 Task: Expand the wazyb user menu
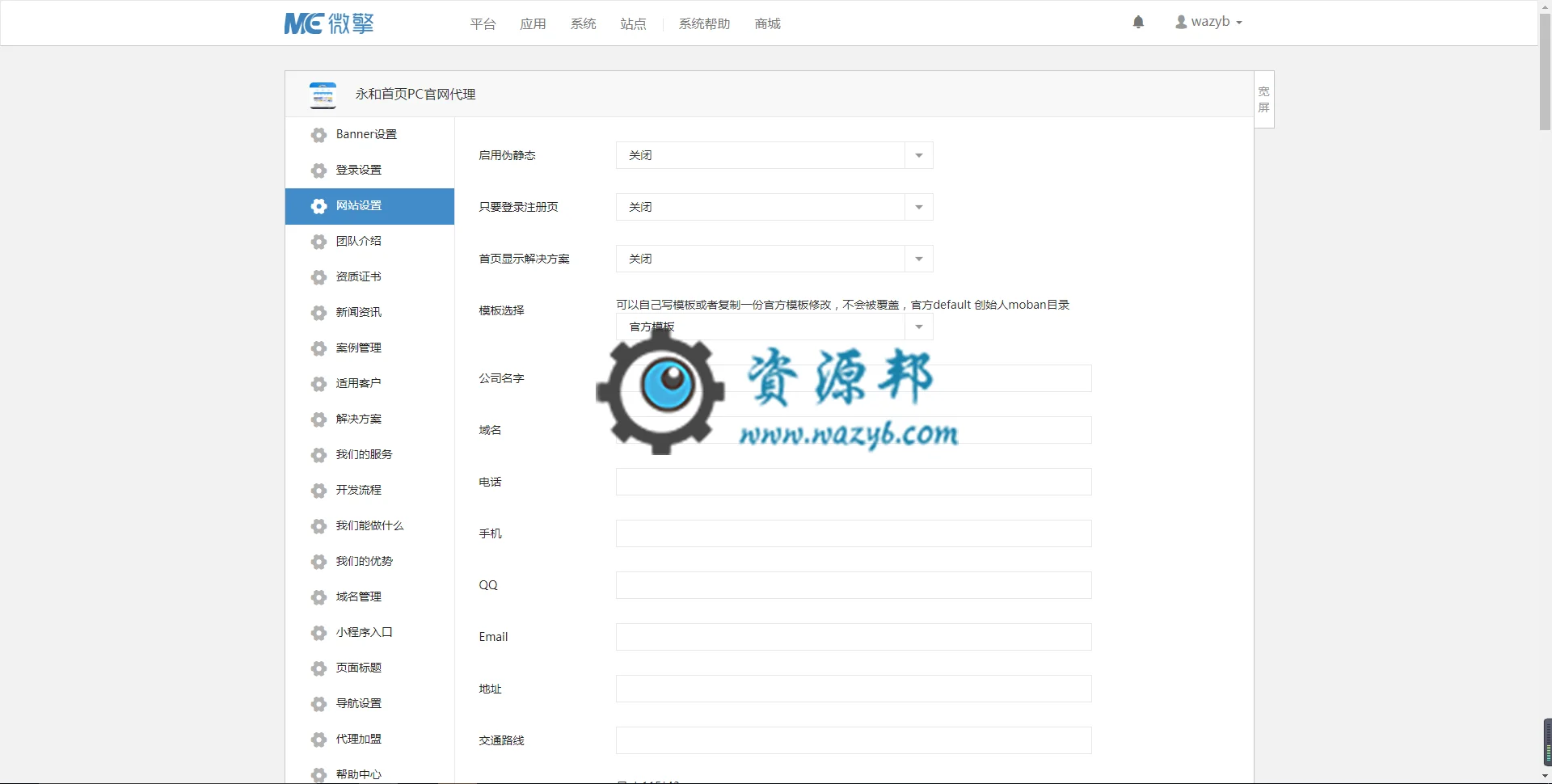1208,22
